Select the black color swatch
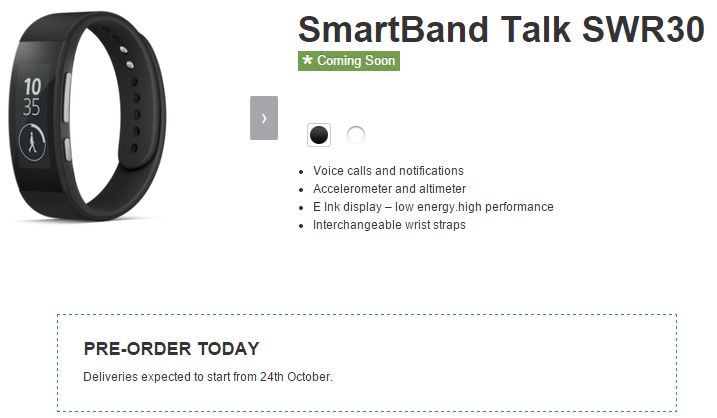This screenshot has height=418, width=717. coord(319,135)
